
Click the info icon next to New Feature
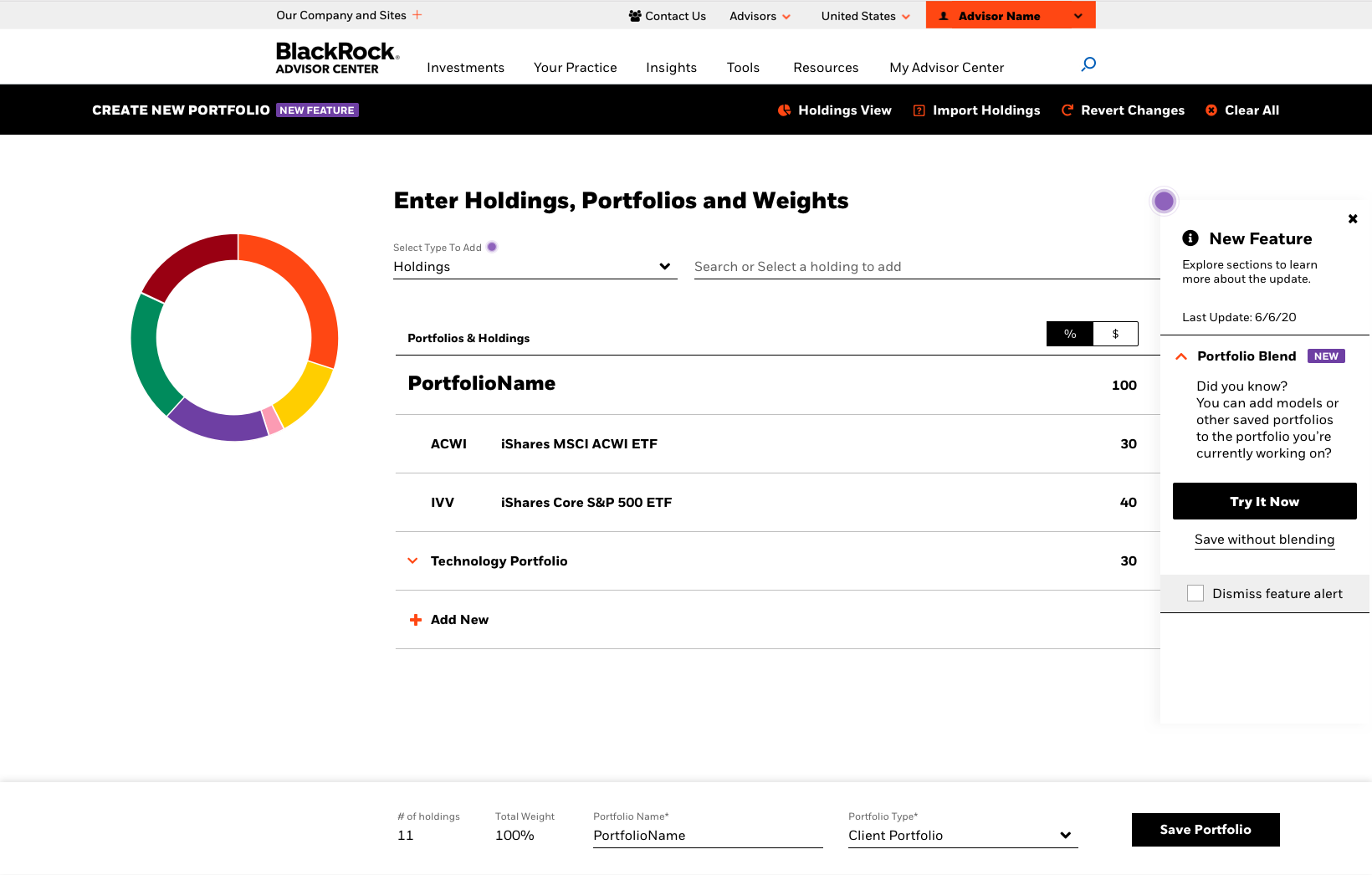click(x=1190, y=238)
